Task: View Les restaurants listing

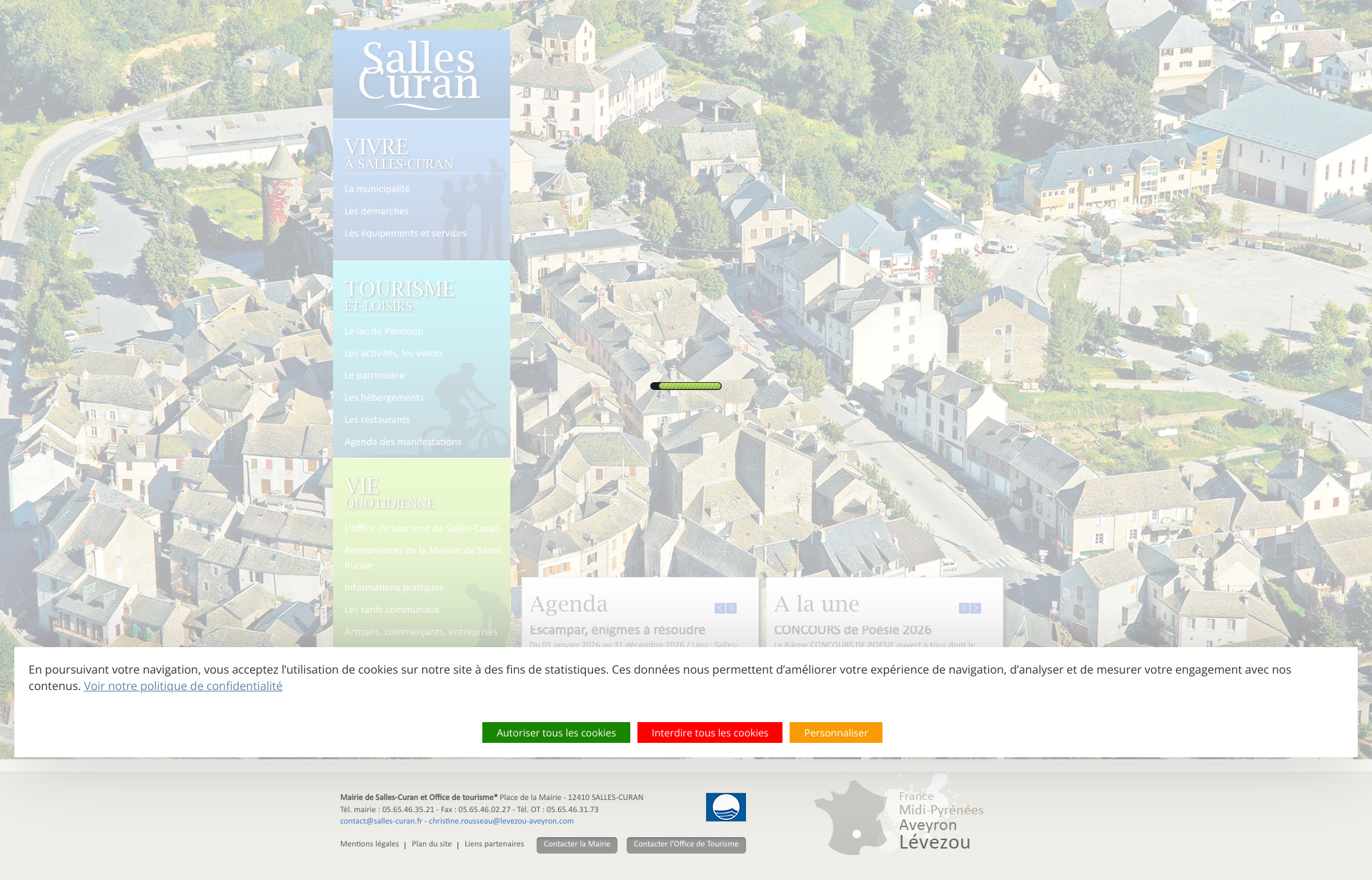Action: click(377, 420)
